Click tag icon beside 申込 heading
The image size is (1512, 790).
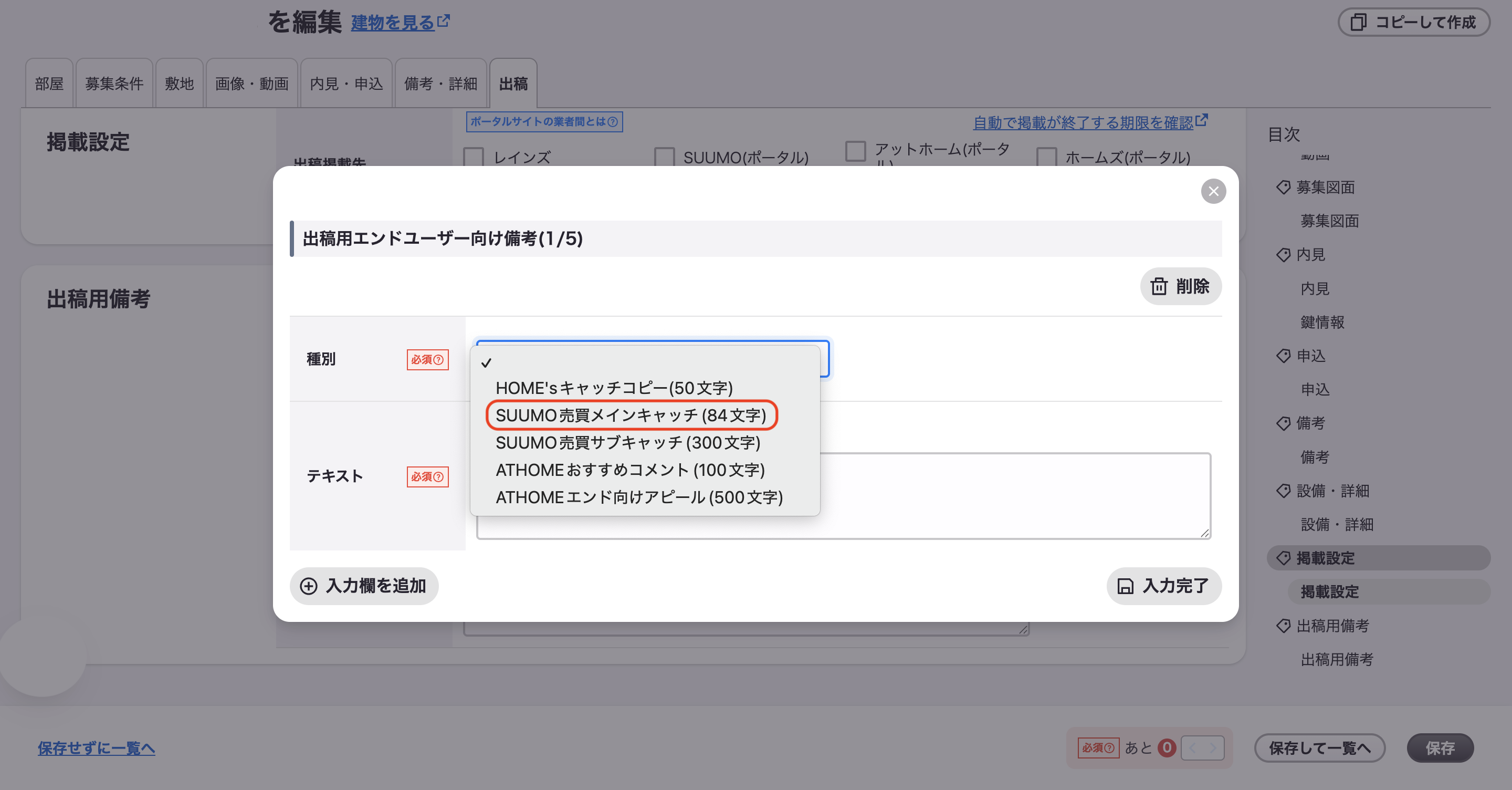1283,356
